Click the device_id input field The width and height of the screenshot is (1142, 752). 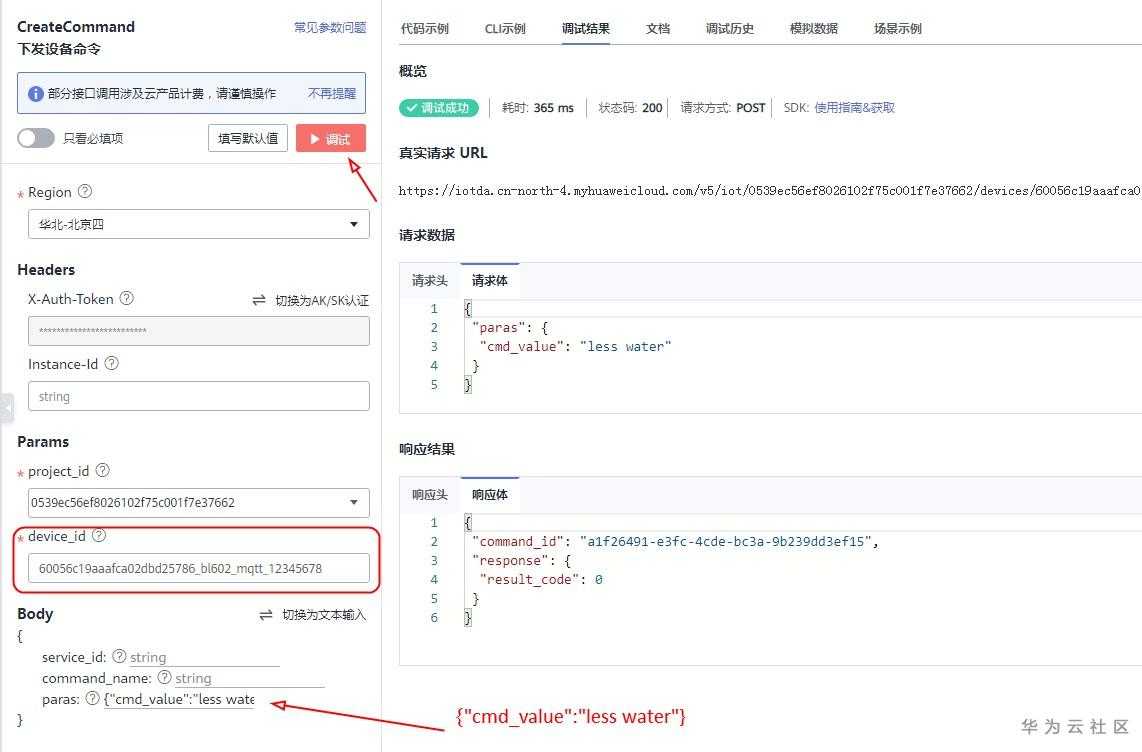pyautogui.click(x=199, y=568)
